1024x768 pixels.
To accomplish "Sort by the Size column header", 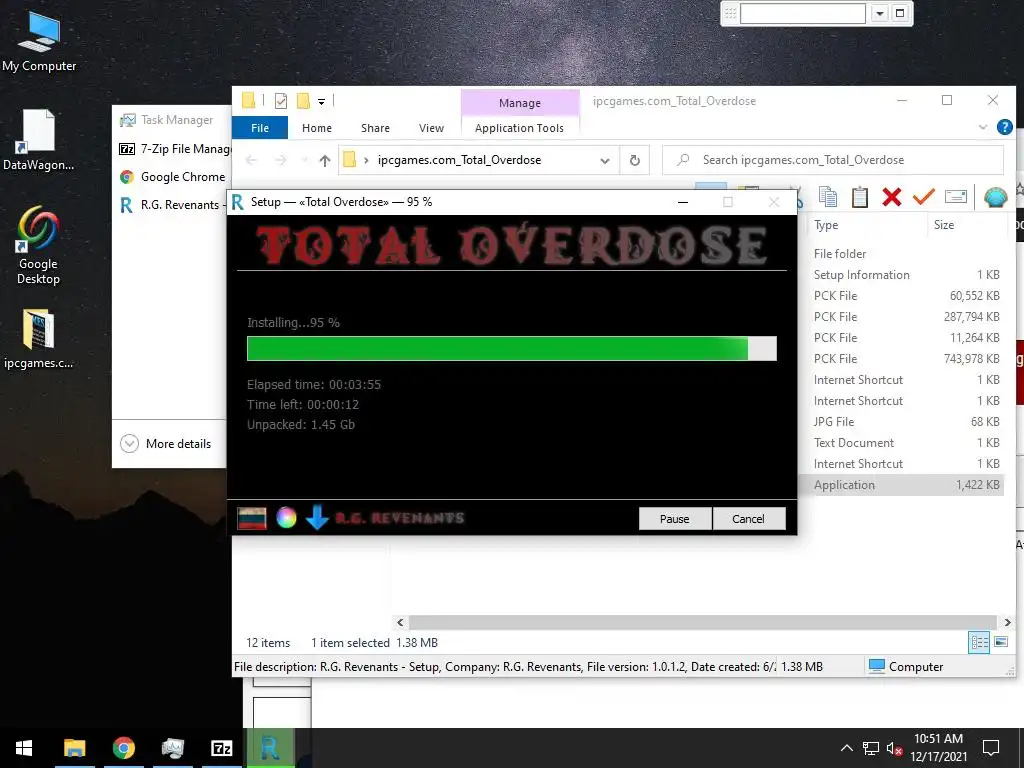I will coord(944,225).
